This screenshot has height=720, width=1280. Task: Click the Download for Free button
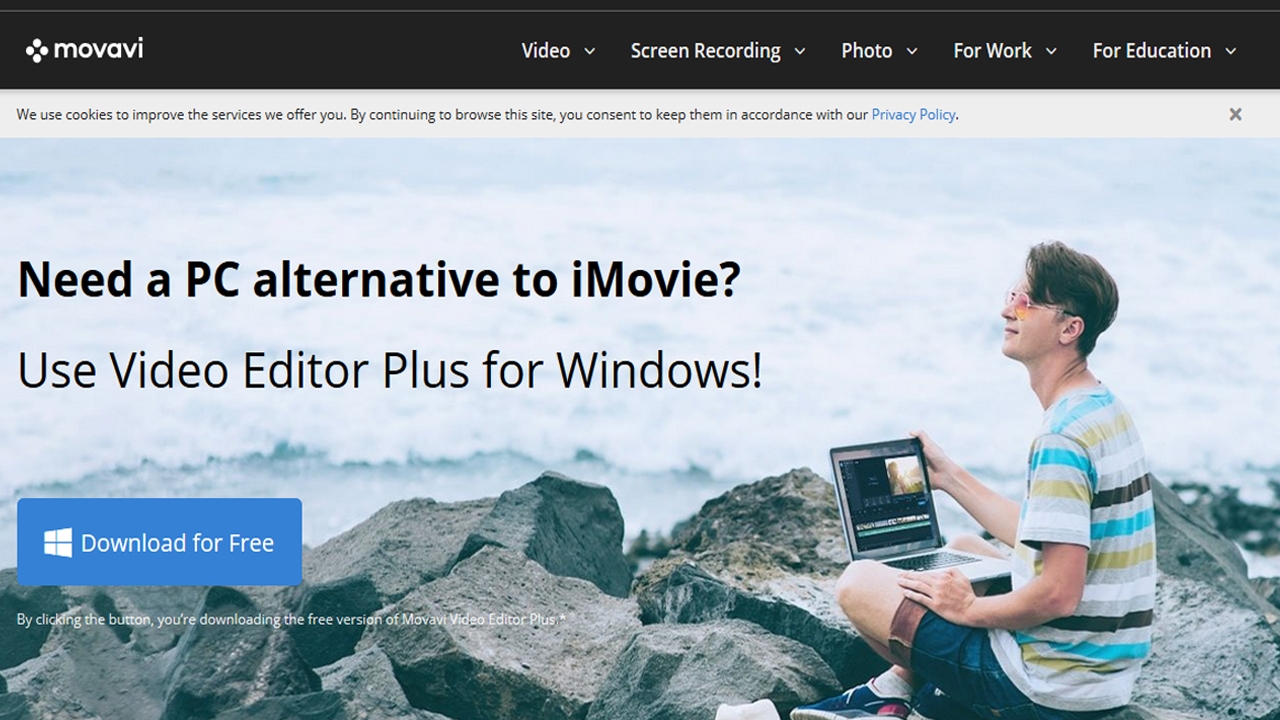coord(159,542)
